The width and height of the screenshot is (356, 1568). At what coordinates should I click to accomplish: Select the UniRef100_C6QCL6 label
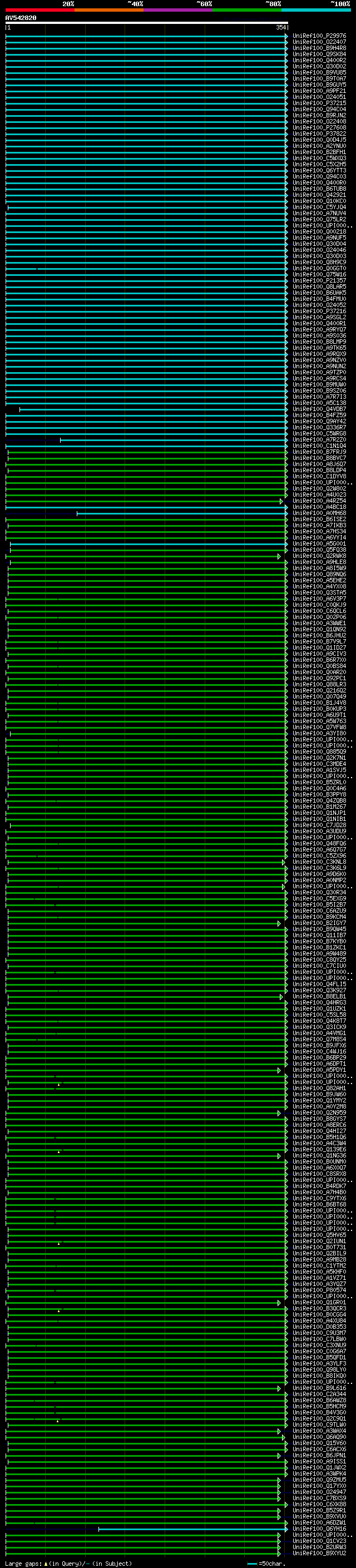click(x=319, y=611)
